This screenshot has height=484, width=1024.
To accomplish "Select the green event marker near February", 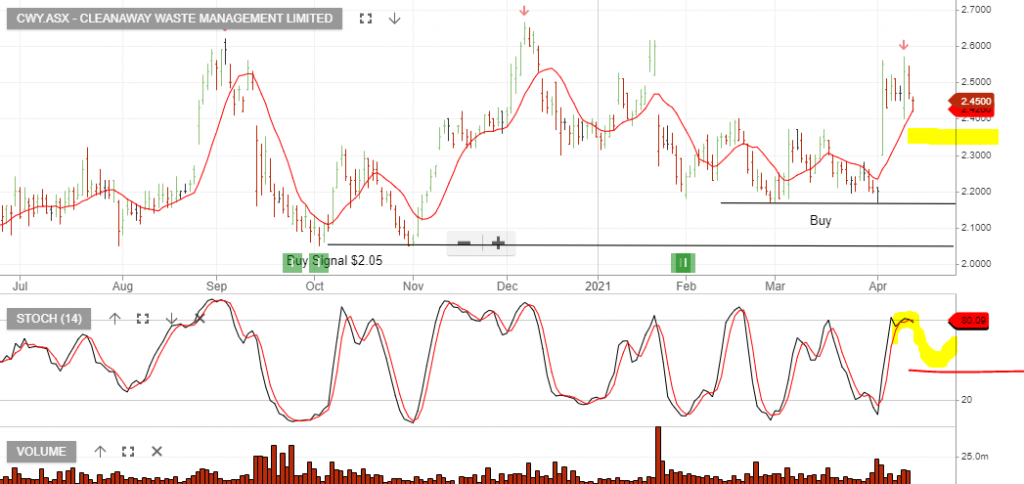I will click(683, 263).
